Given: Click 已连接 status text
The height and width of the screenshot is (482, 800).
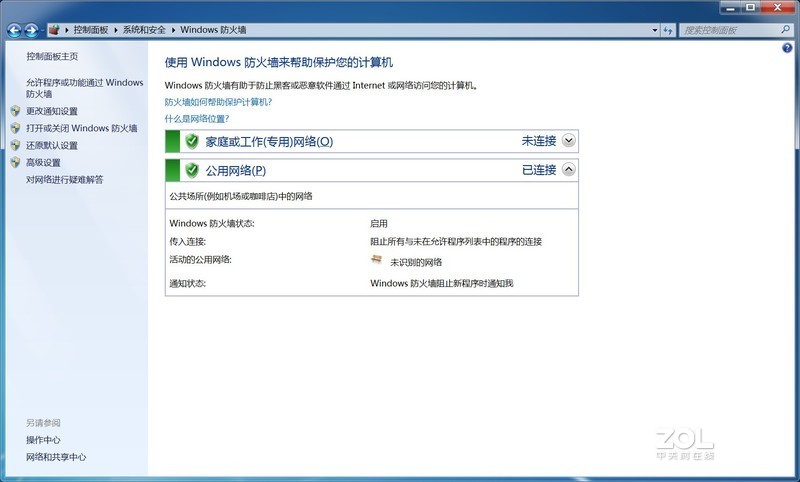Looking at the screenshot, I should [538, 170].
